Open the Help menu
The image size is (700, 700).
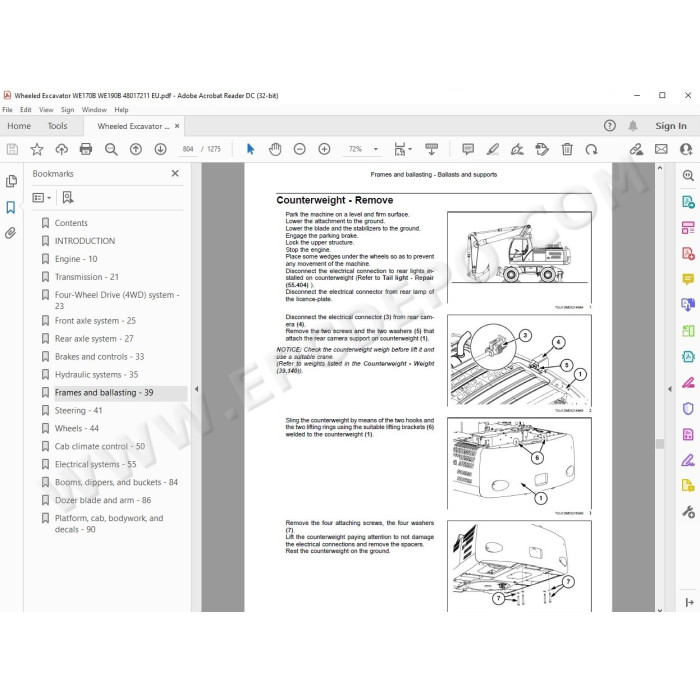click(121, 110)
